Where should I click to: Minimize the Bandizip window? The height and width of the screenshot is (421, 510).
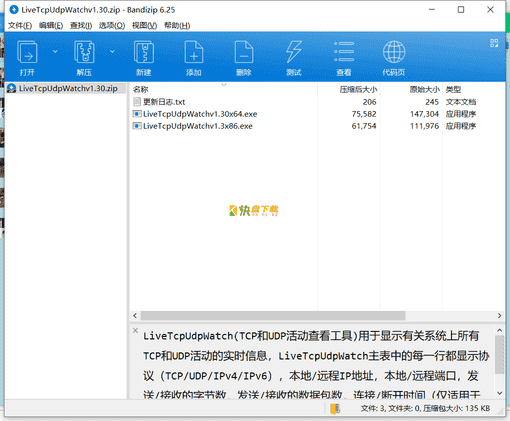click(432, 10)
